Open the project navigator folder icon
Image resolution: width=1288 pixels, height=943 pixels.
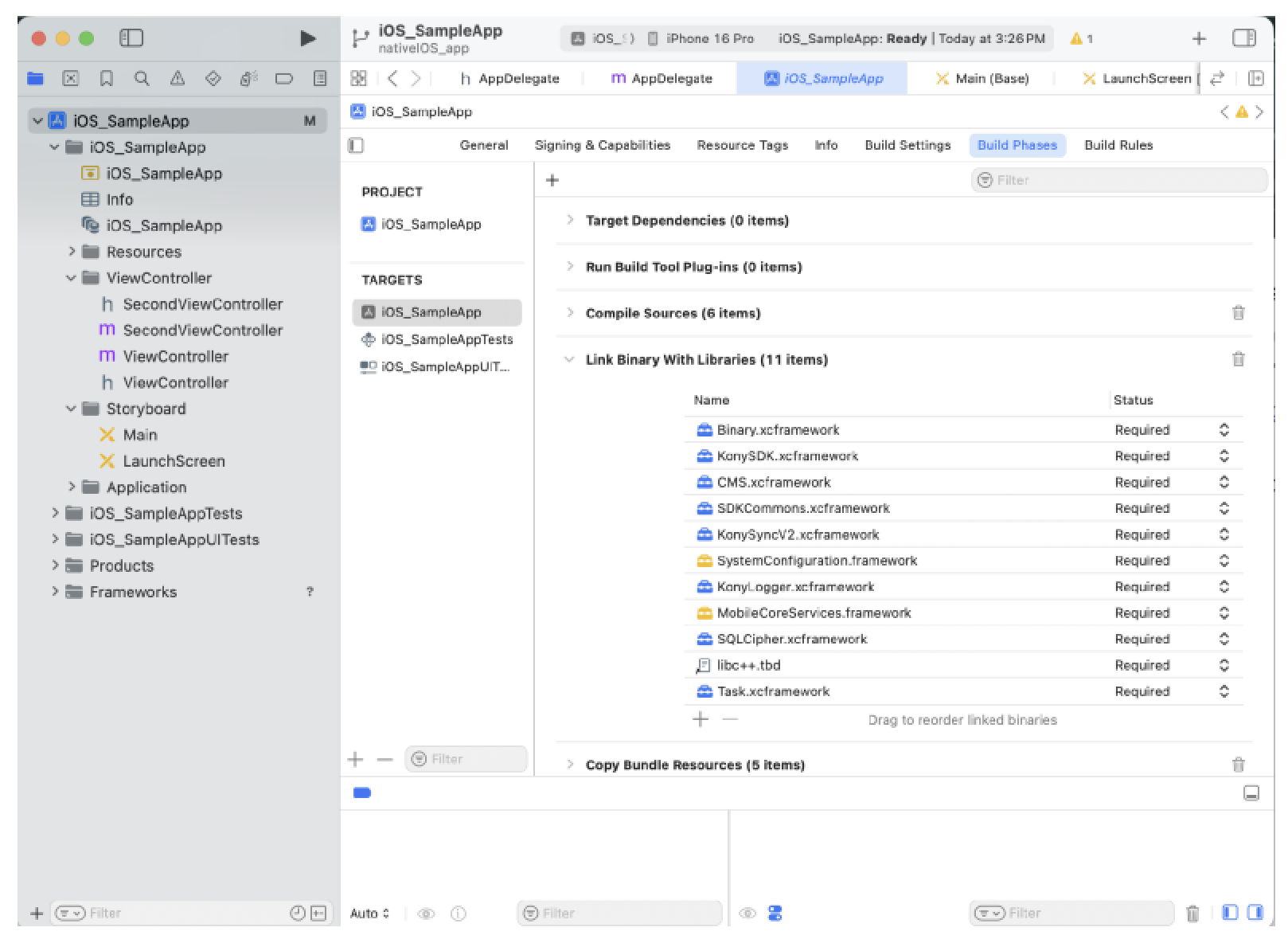pos(35,78)
